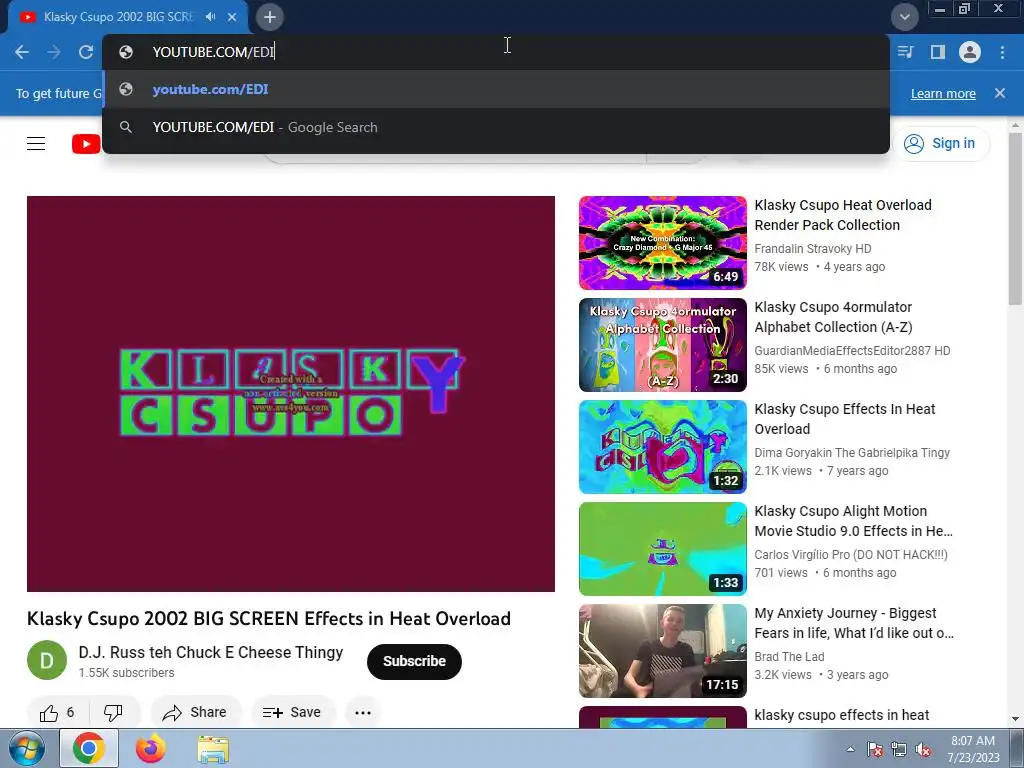The width and height of the screenshot is (1024, 768).
Task: Close the Klasky Csupo browser tab
Action: point(232,17)
